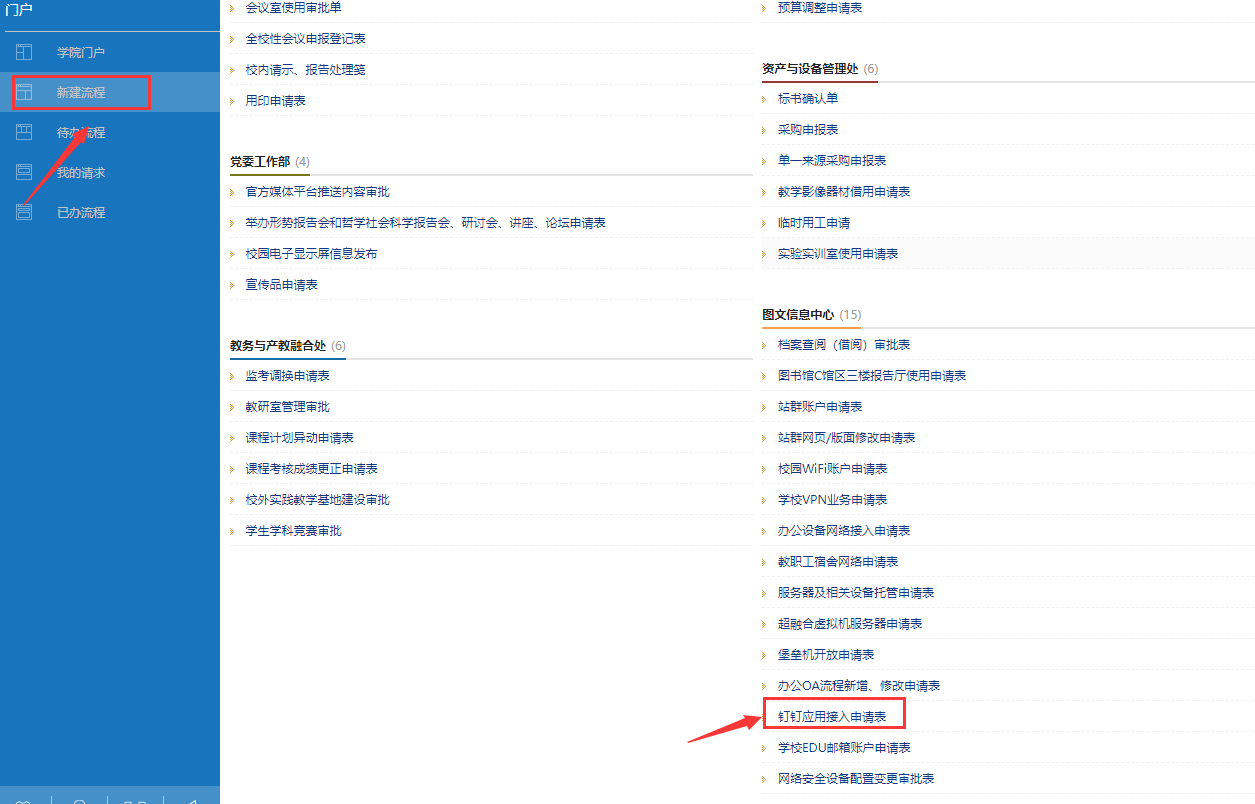Open the 钉钉应用接入申请表 form
Screen dimensions: 1255x804
tap(832, 716)
